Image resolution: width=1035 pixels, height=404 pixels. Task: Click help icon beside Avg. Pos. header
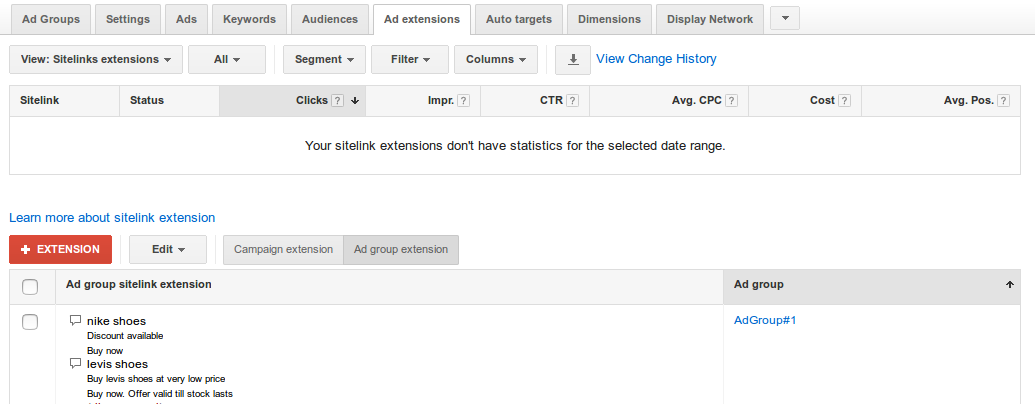(1003, 101)
